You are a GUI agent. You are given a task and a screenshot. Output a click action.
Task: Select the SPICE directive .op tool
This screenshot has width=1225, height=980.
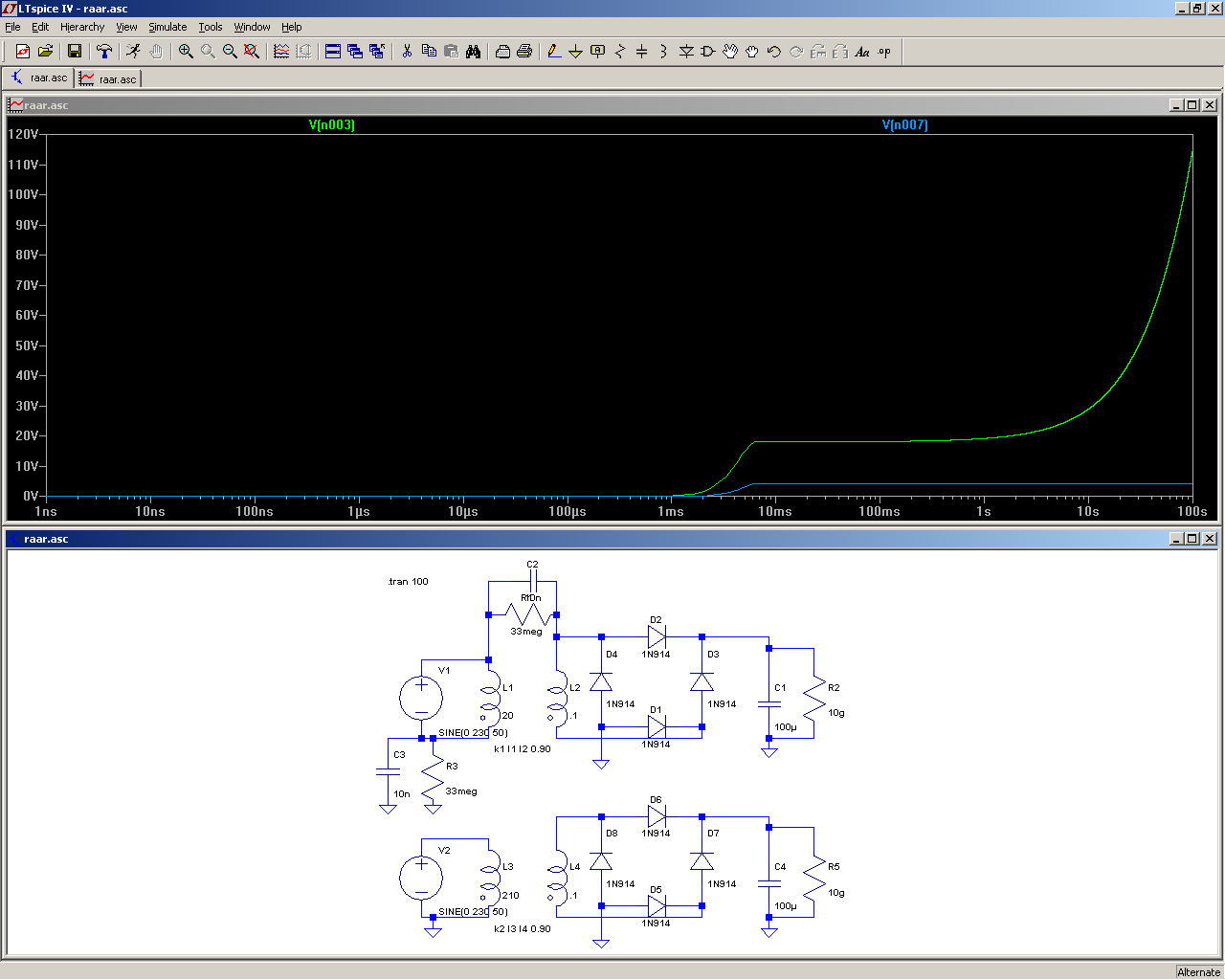coord(884,52)
